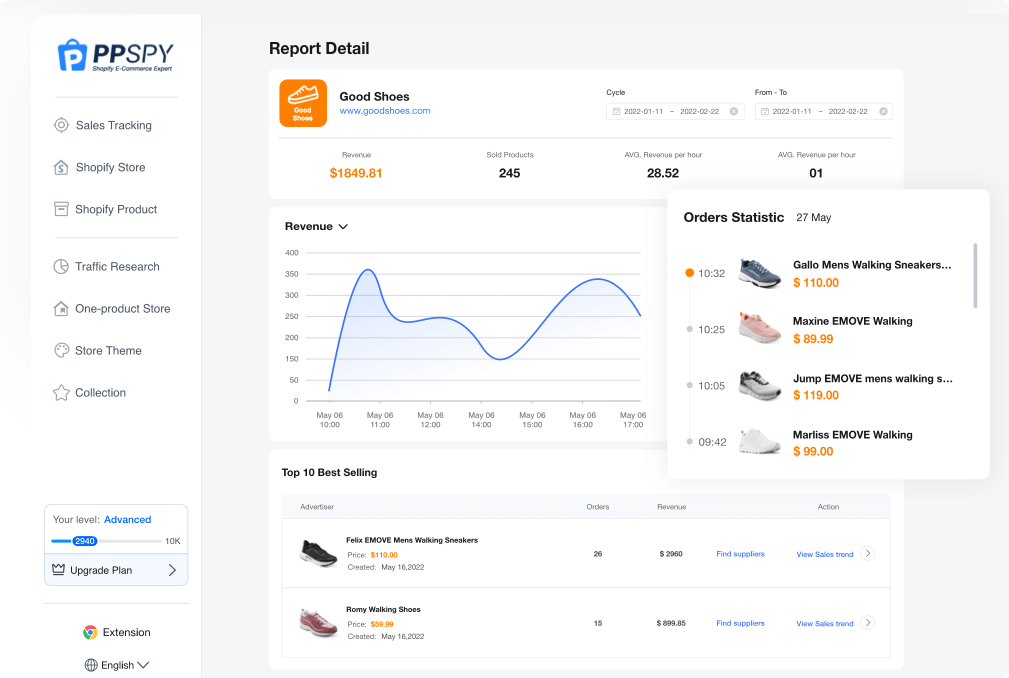Click the Shopify Store bag icon

61,167
